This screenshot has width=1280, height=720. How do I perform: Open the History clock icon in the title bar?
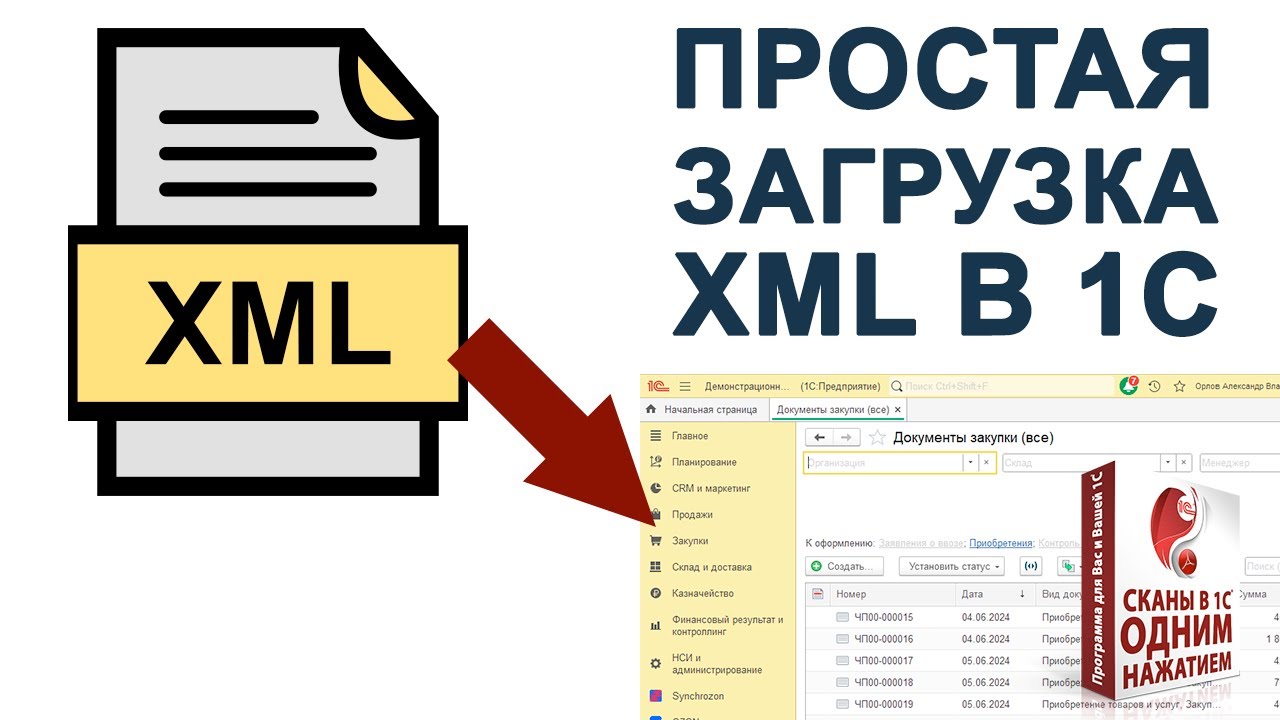(x=1154, y=386)
